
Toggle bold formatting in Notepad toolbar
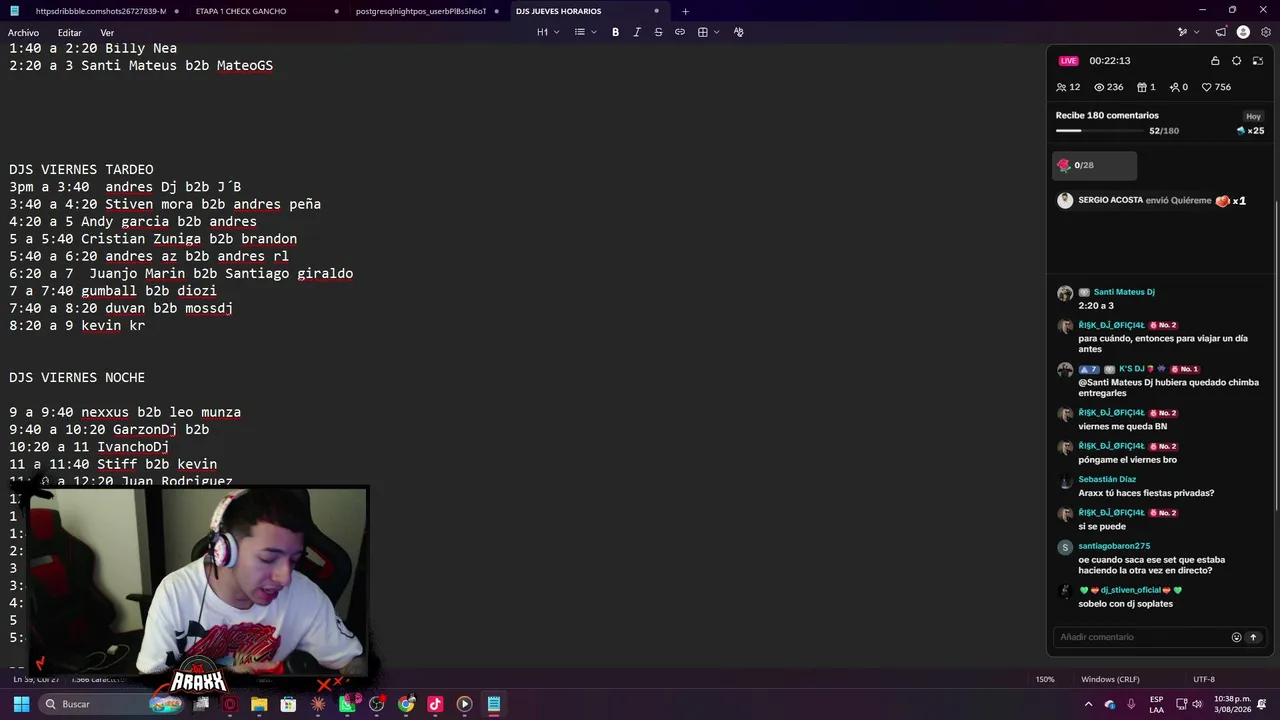(615, 32)
